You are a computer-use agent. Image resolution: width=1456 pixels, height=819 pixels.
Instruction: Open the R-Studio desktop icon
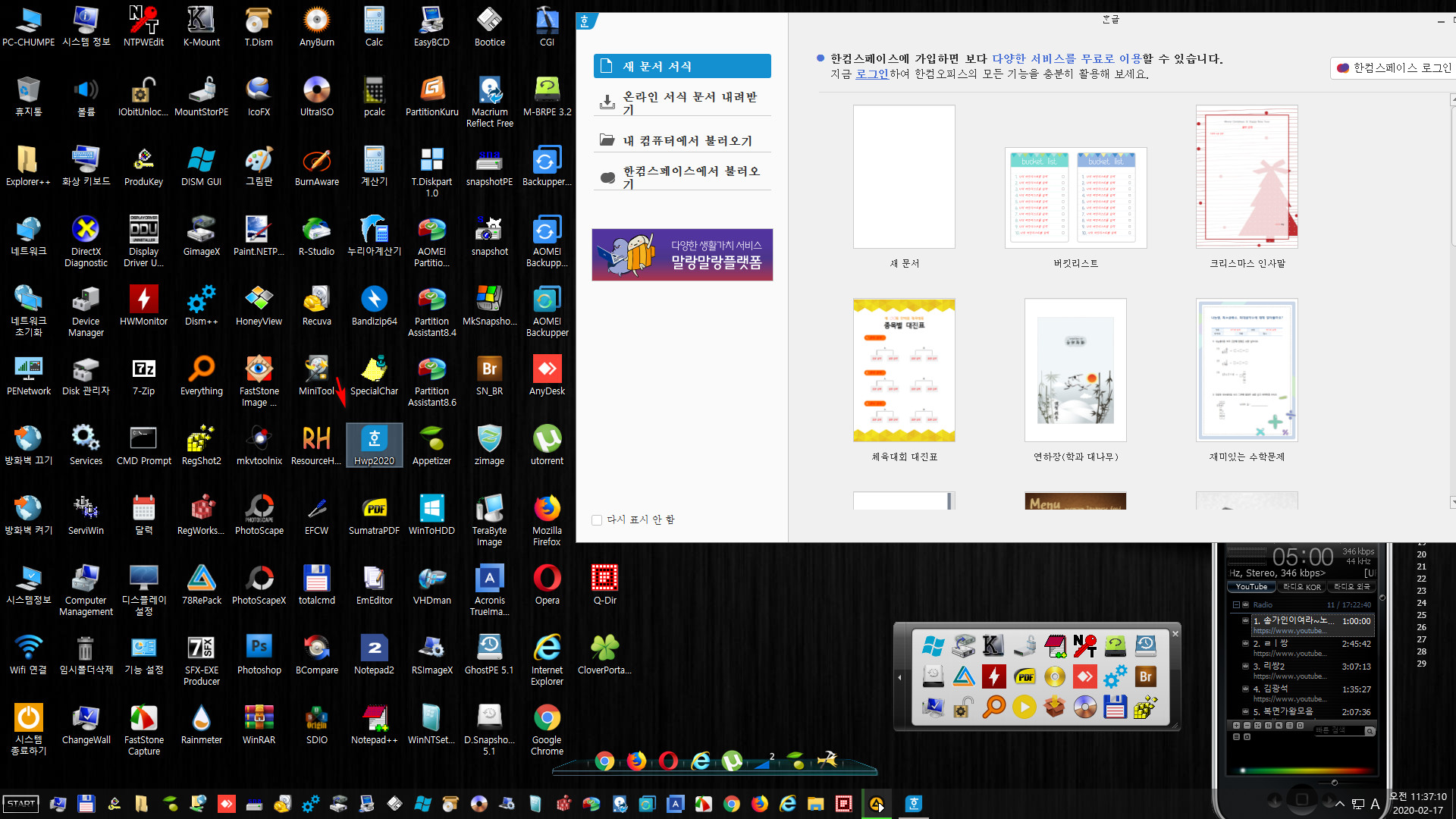[x=316, y=236]
